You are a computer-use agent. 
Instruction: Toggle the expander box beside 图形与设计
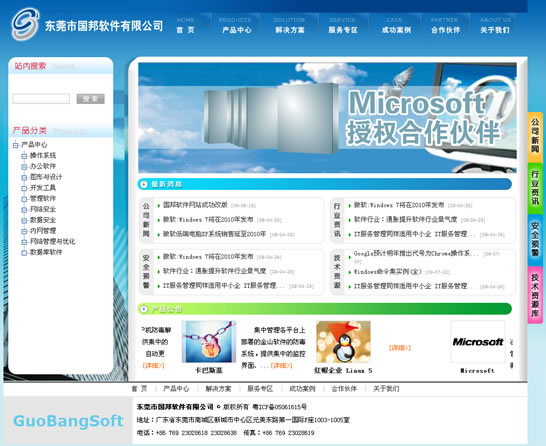(x=24, y=177)
